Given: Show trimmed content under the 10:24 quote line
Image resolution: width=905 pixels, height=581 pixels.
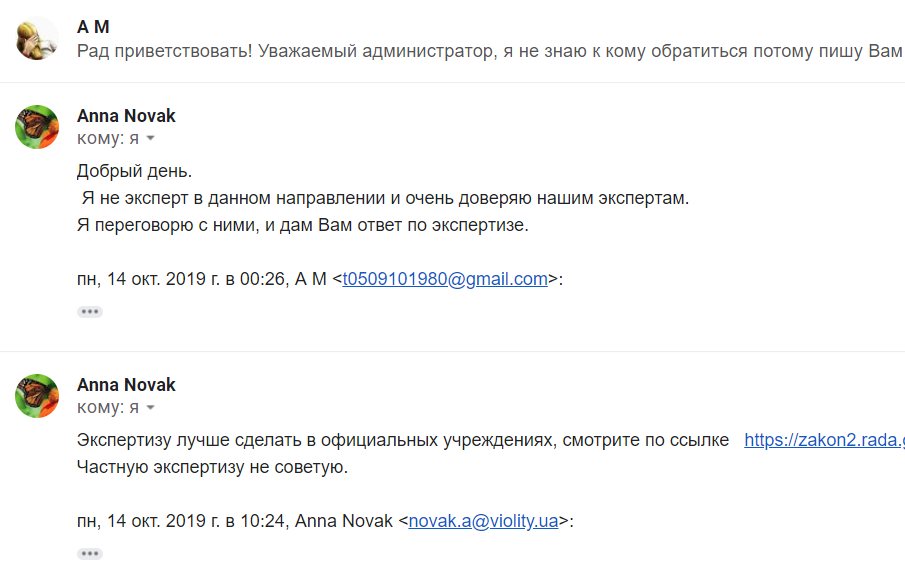Looking at the screenshot, I should 90,553.
